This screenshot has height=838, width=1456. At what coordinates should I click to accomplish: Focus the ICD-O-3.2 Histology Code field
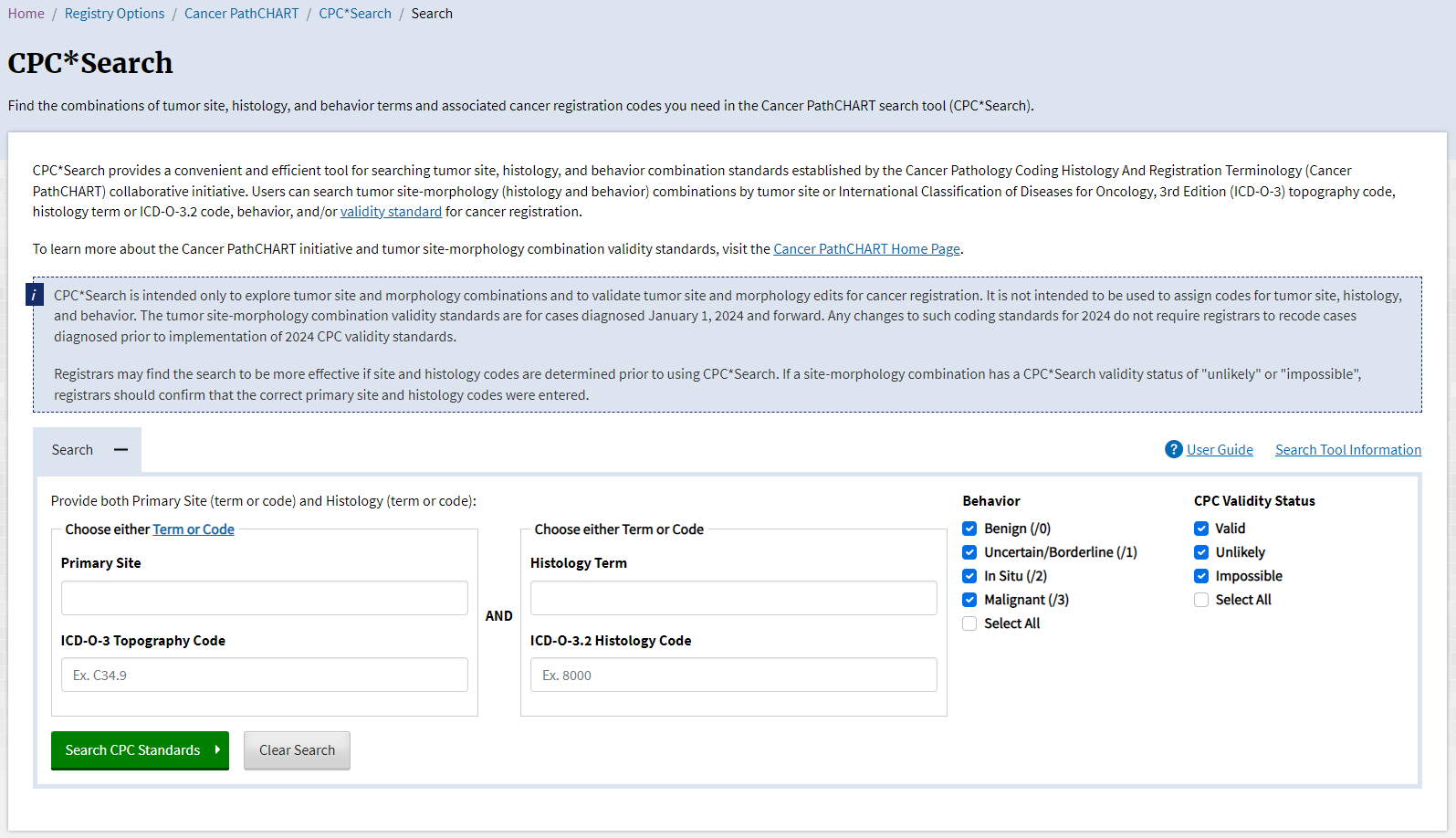pos(733,676)
